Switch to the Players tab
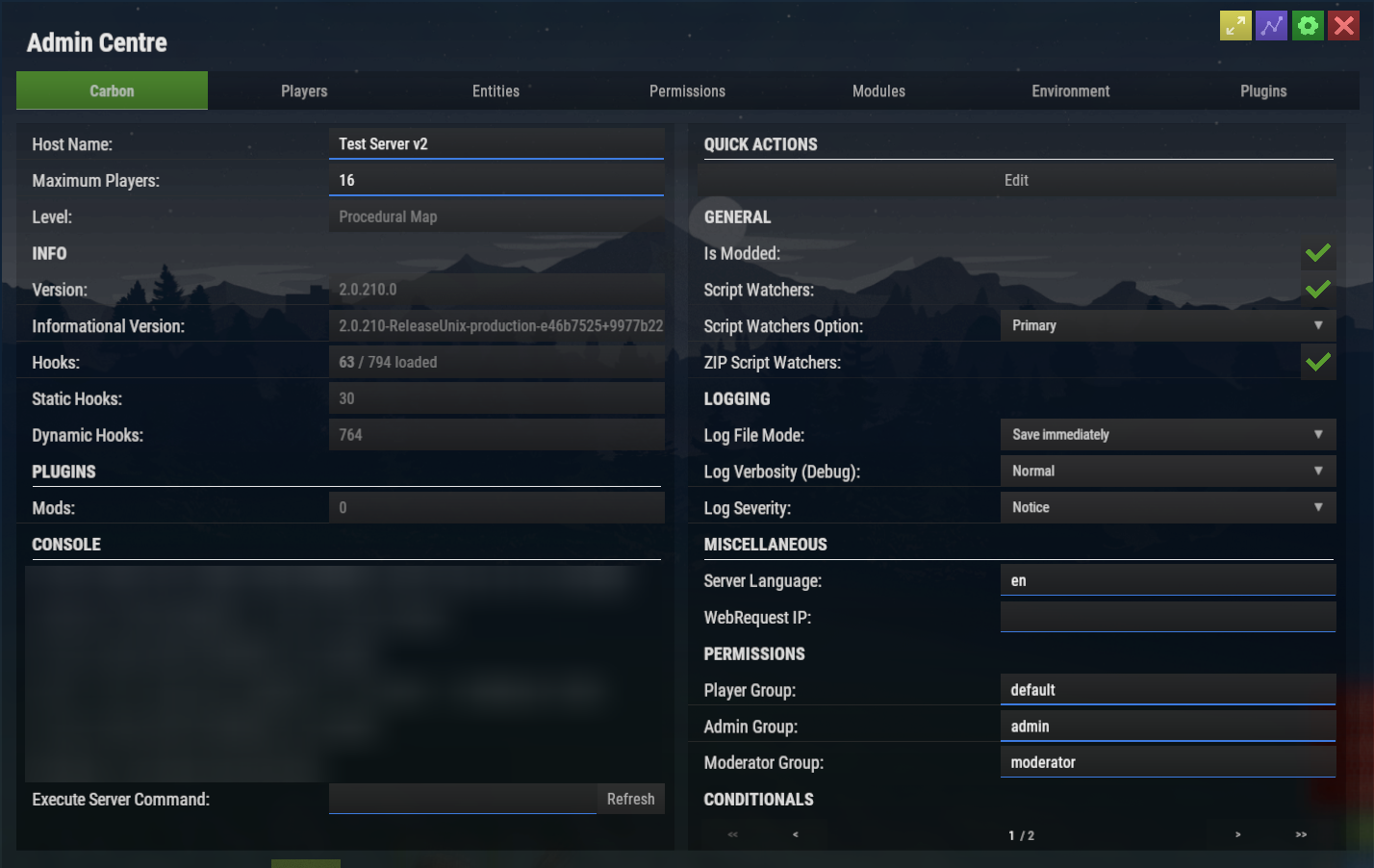The image size is (1374, 868). 304,90
